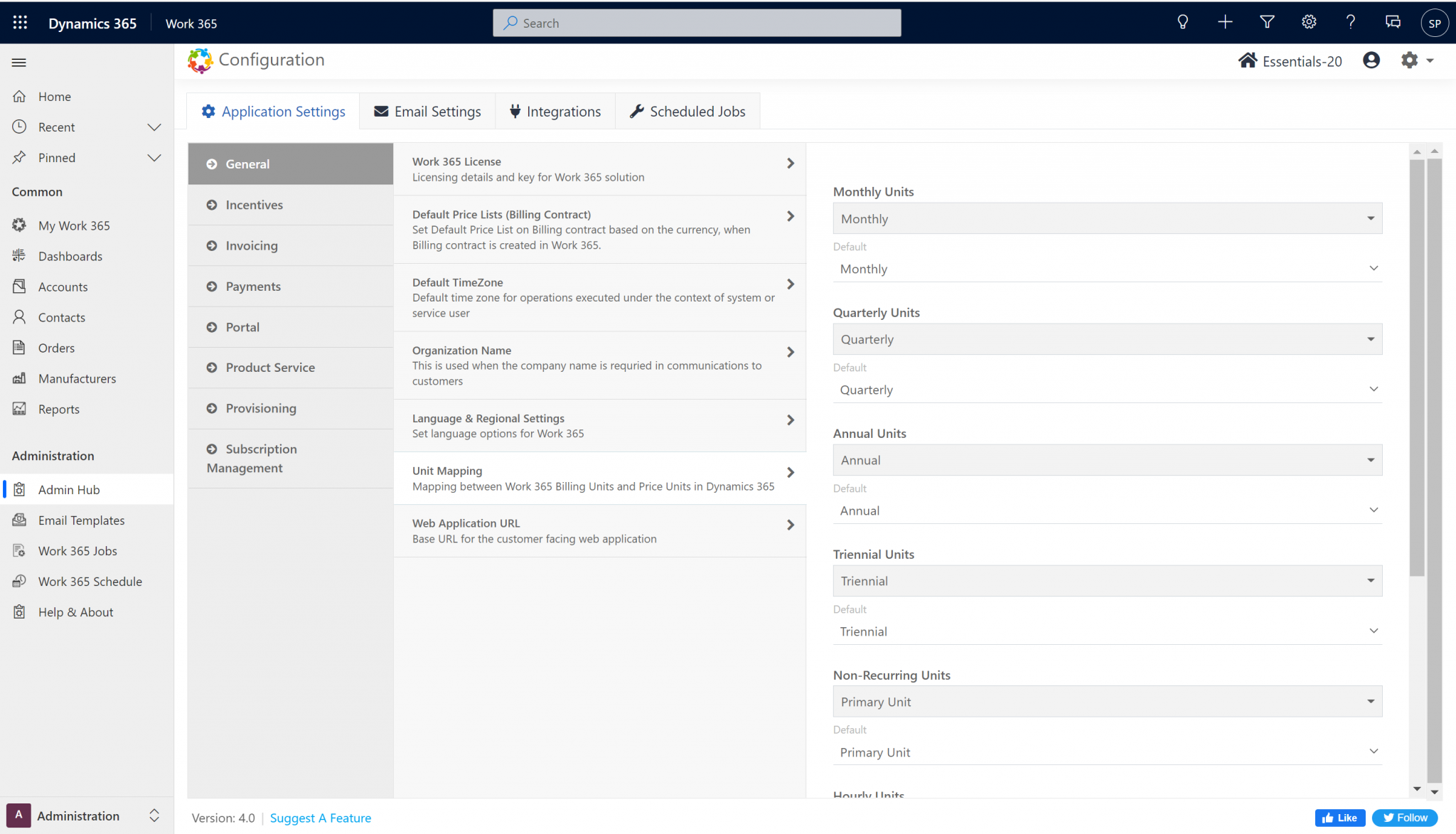The image size is (1456, 834).
Task: Open Manufacturers from the sidebar
Action: [77, 378]
